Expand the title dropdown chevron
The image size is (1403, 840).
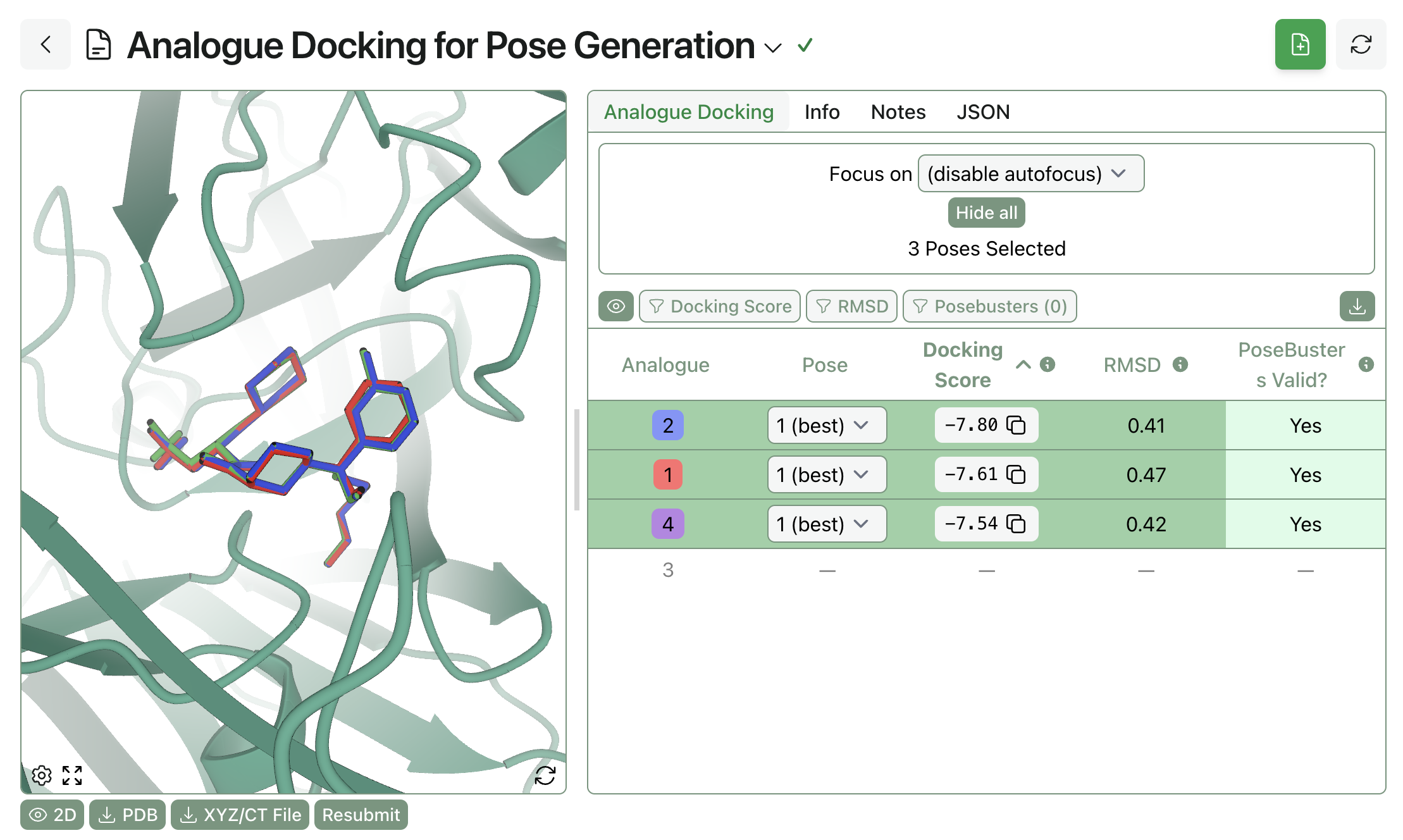coord(772,48)
